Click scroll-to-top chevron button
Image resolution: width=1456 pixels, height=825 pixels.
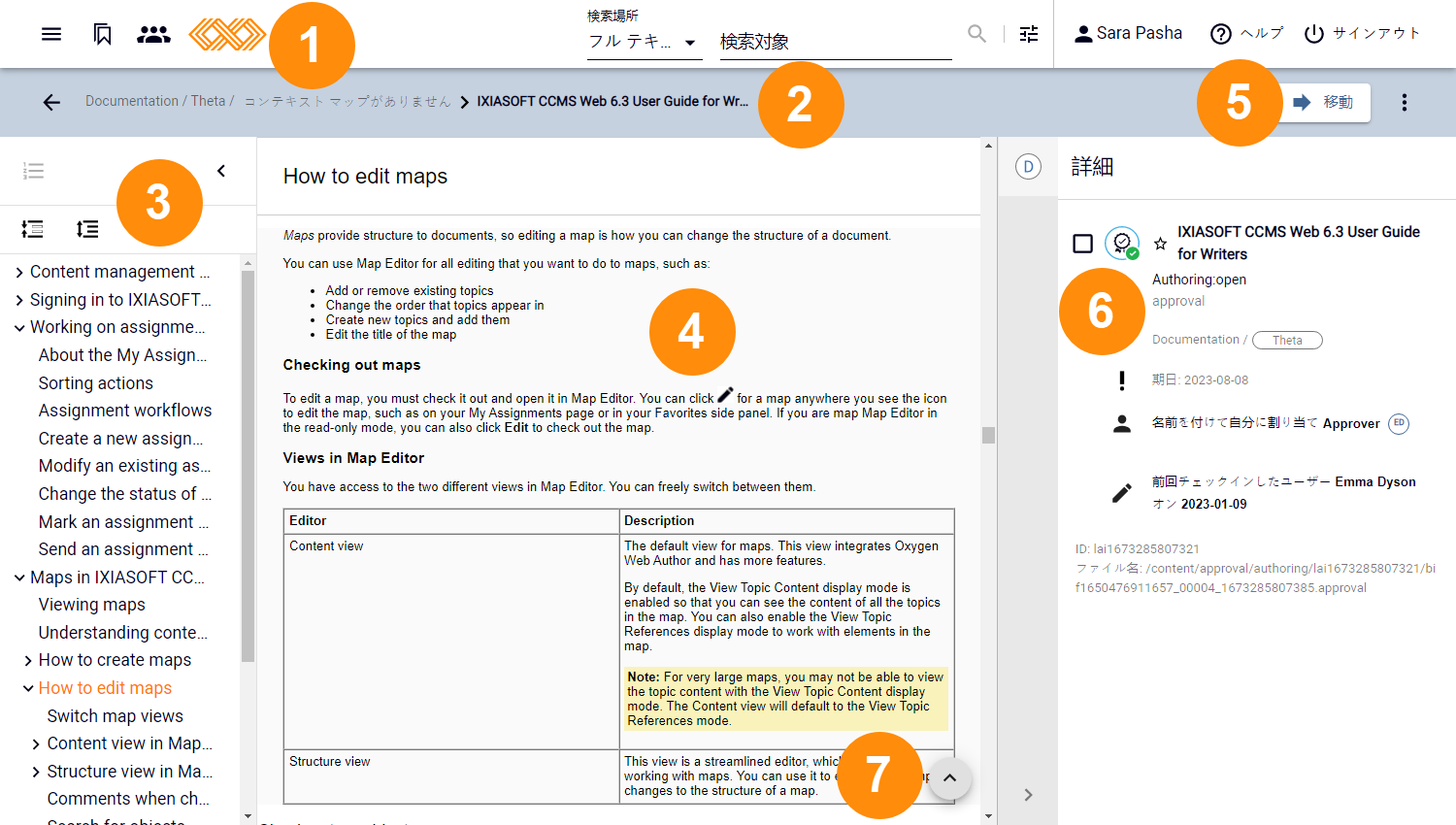pyautogui.click(x=949, y=777)
